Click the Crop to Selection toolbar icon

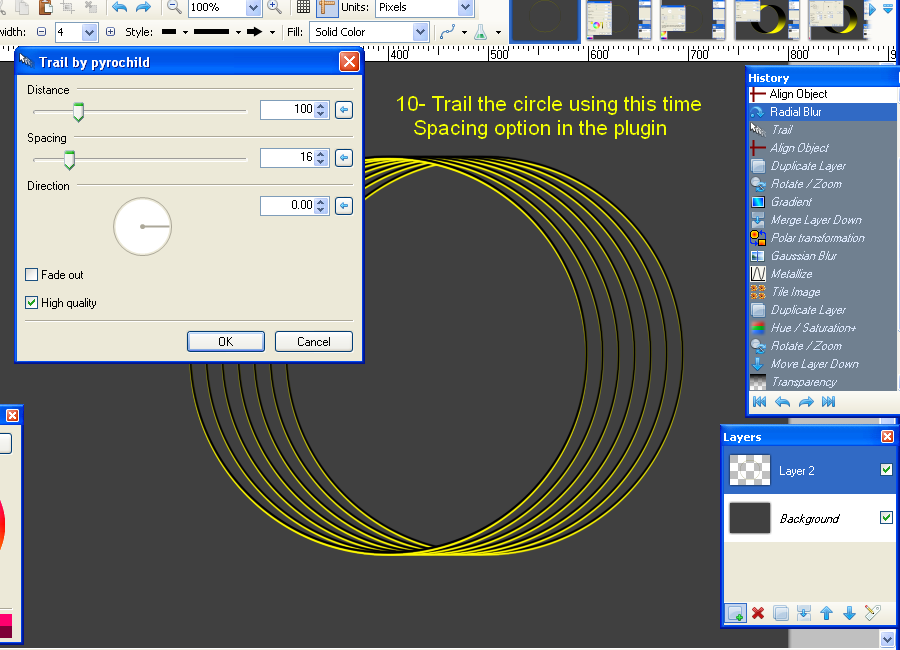[68, 7]
